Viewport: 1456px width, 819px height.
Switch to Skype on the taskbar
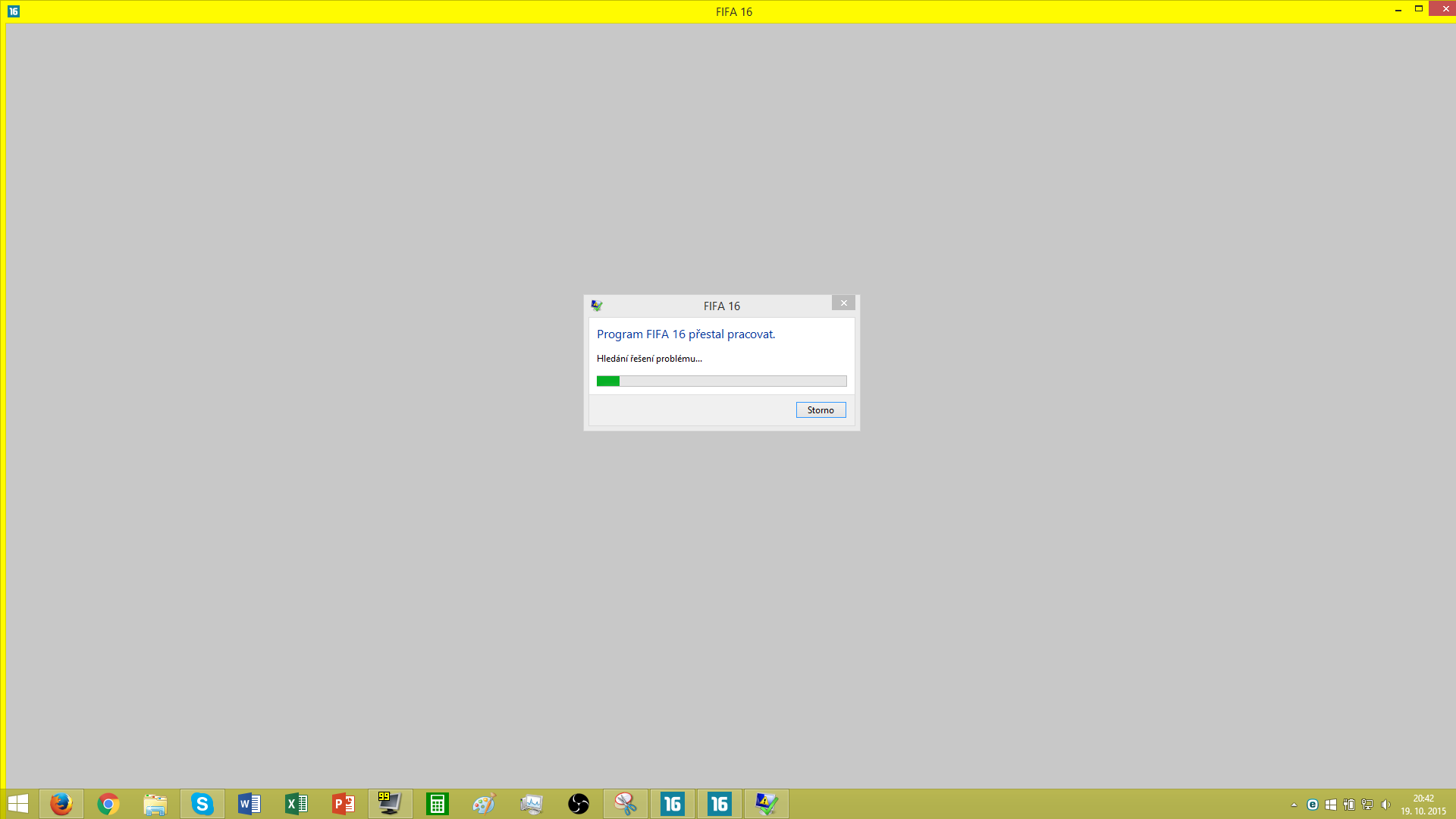(202, 804)
